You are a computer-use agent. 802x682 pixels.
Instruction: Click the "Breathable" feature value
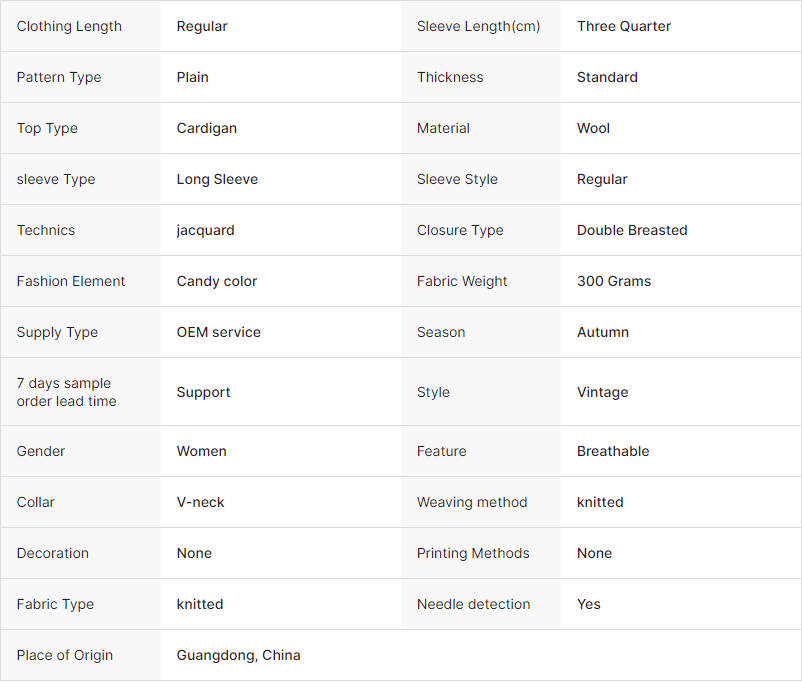pyautogui.click(x=613, y=451)
